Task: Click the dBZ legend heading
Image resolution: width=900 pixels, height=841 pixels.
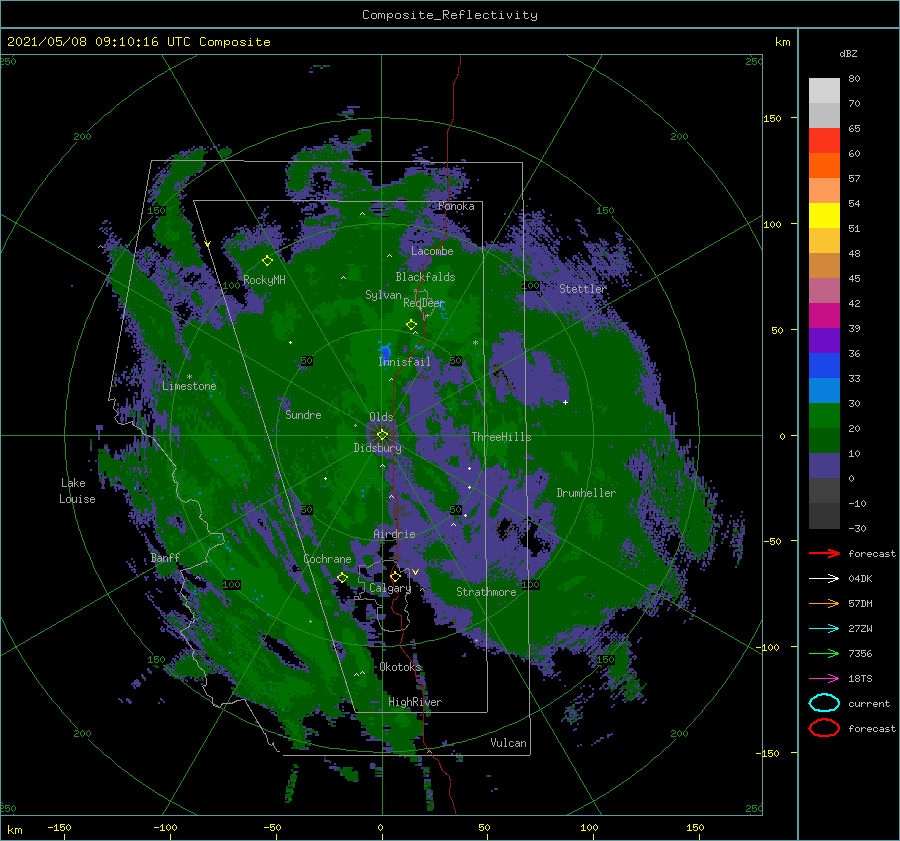Action: point(848,54)
